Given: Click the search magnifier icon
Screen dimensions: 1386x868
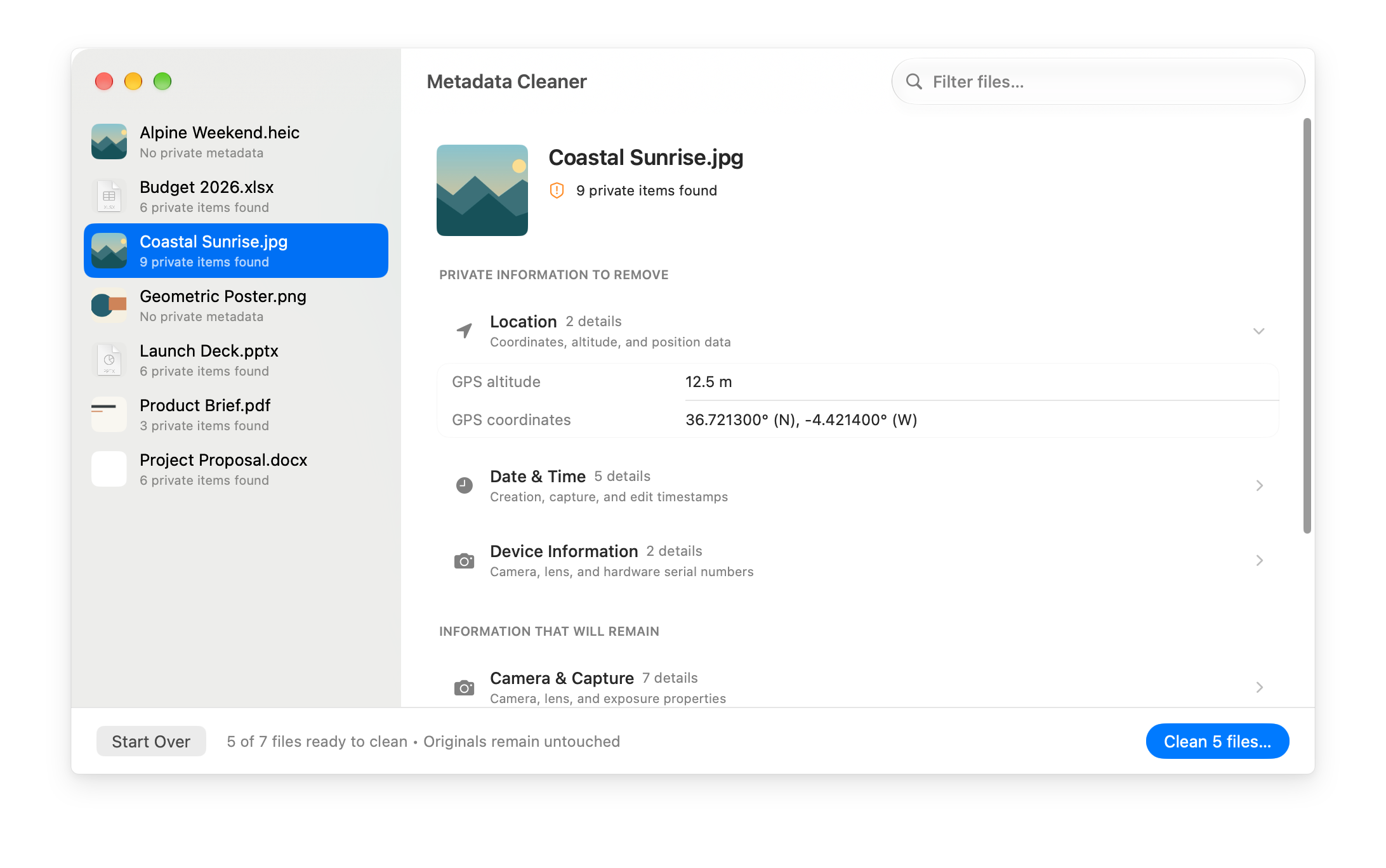Looking at the screenshot, I should coord(914,81).
